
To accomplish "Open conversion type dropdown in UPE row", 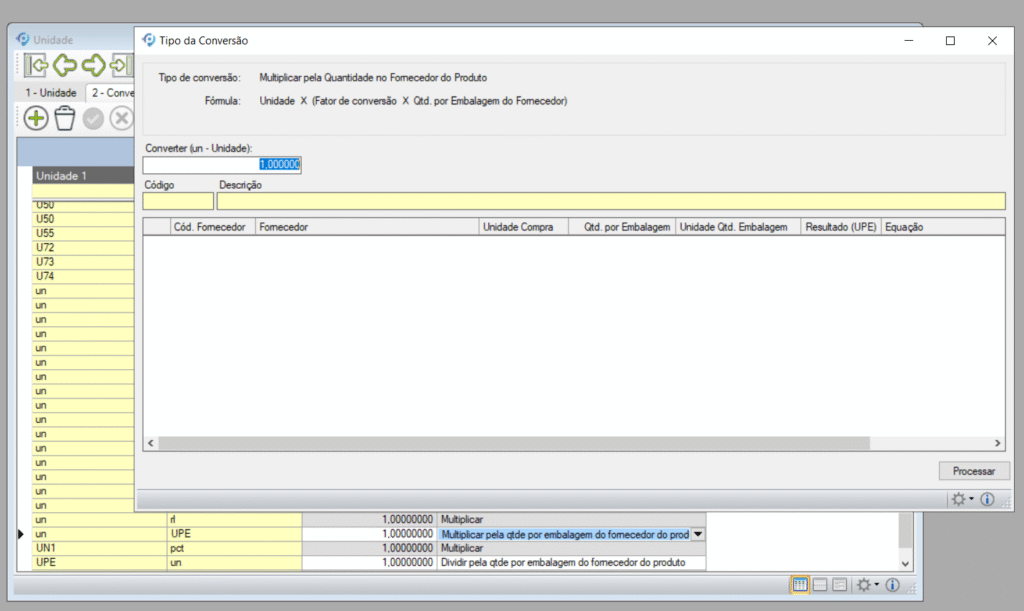I will tap(698, 534).
